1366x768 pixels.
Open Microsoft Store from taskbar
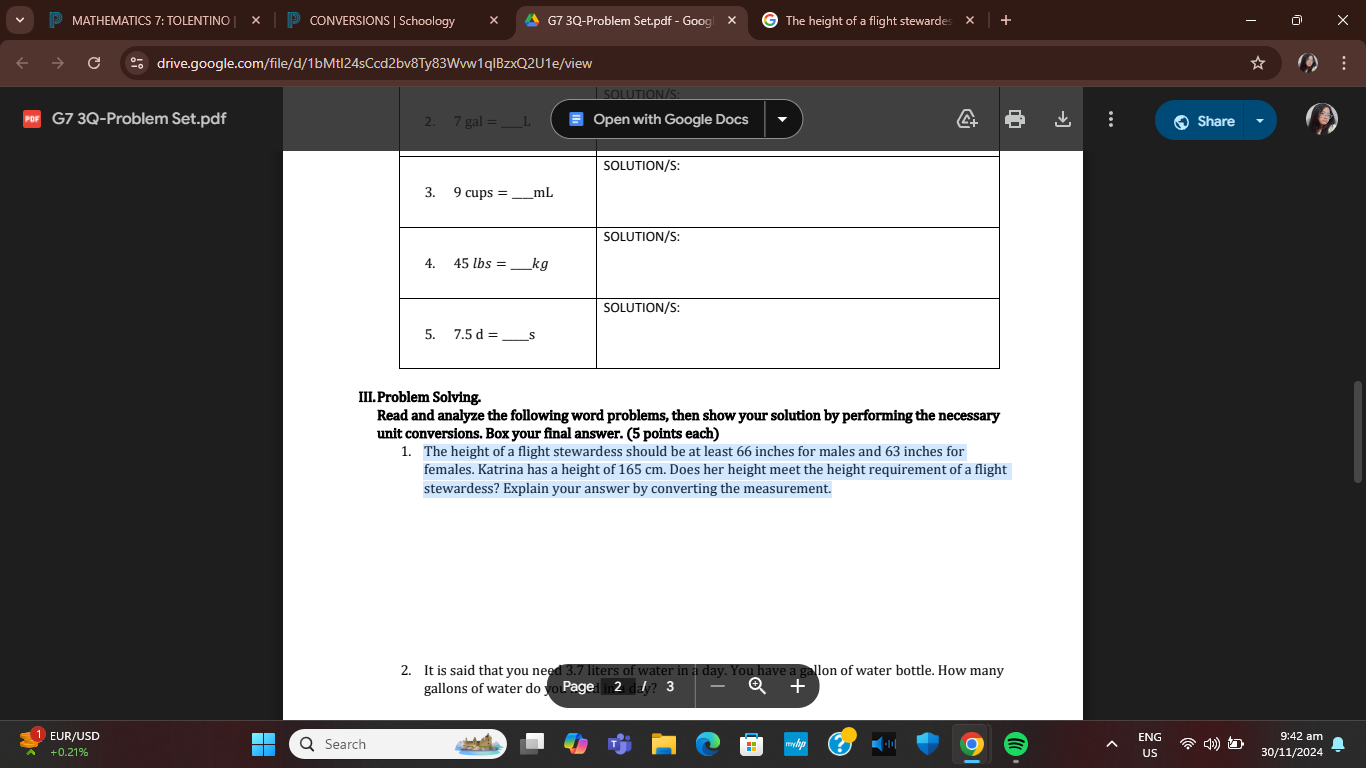[x=751, y=744]
